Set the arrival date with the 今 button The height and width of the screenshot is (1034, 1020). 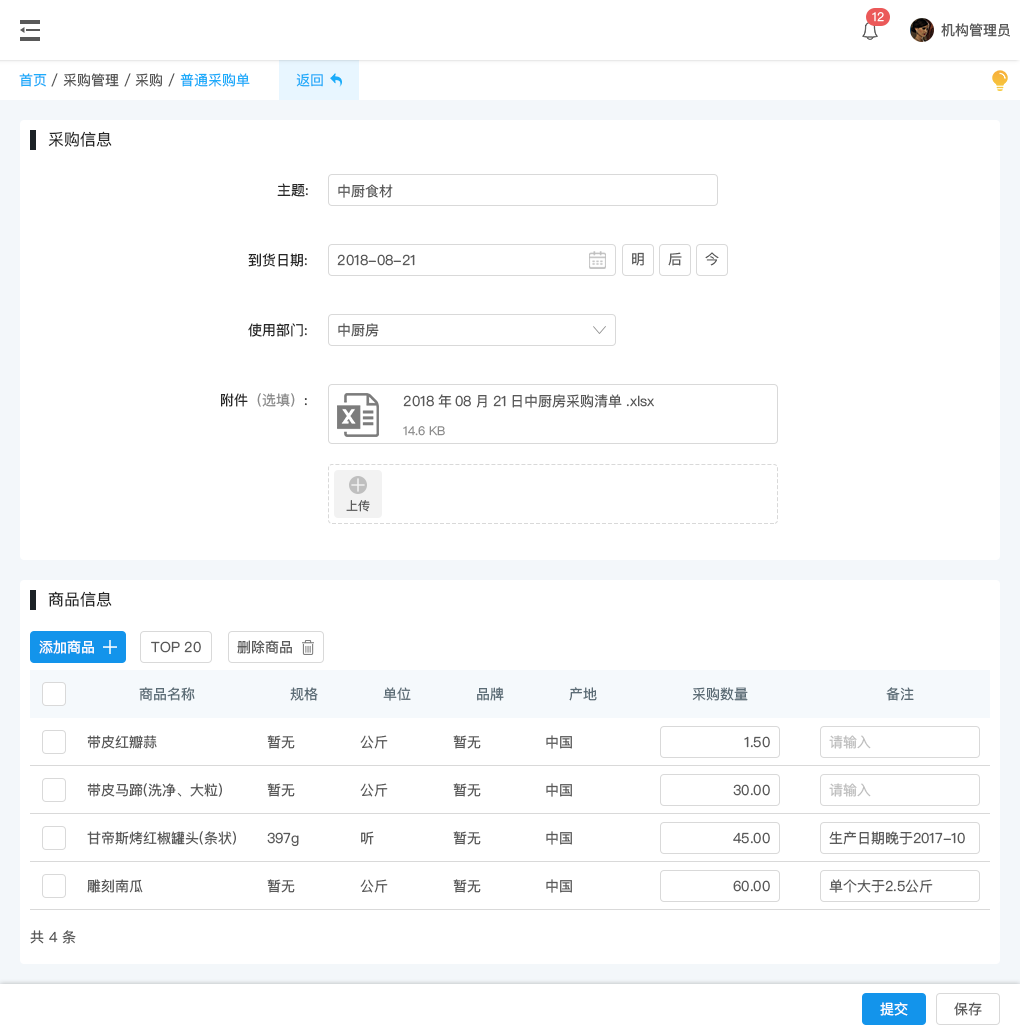711,260
